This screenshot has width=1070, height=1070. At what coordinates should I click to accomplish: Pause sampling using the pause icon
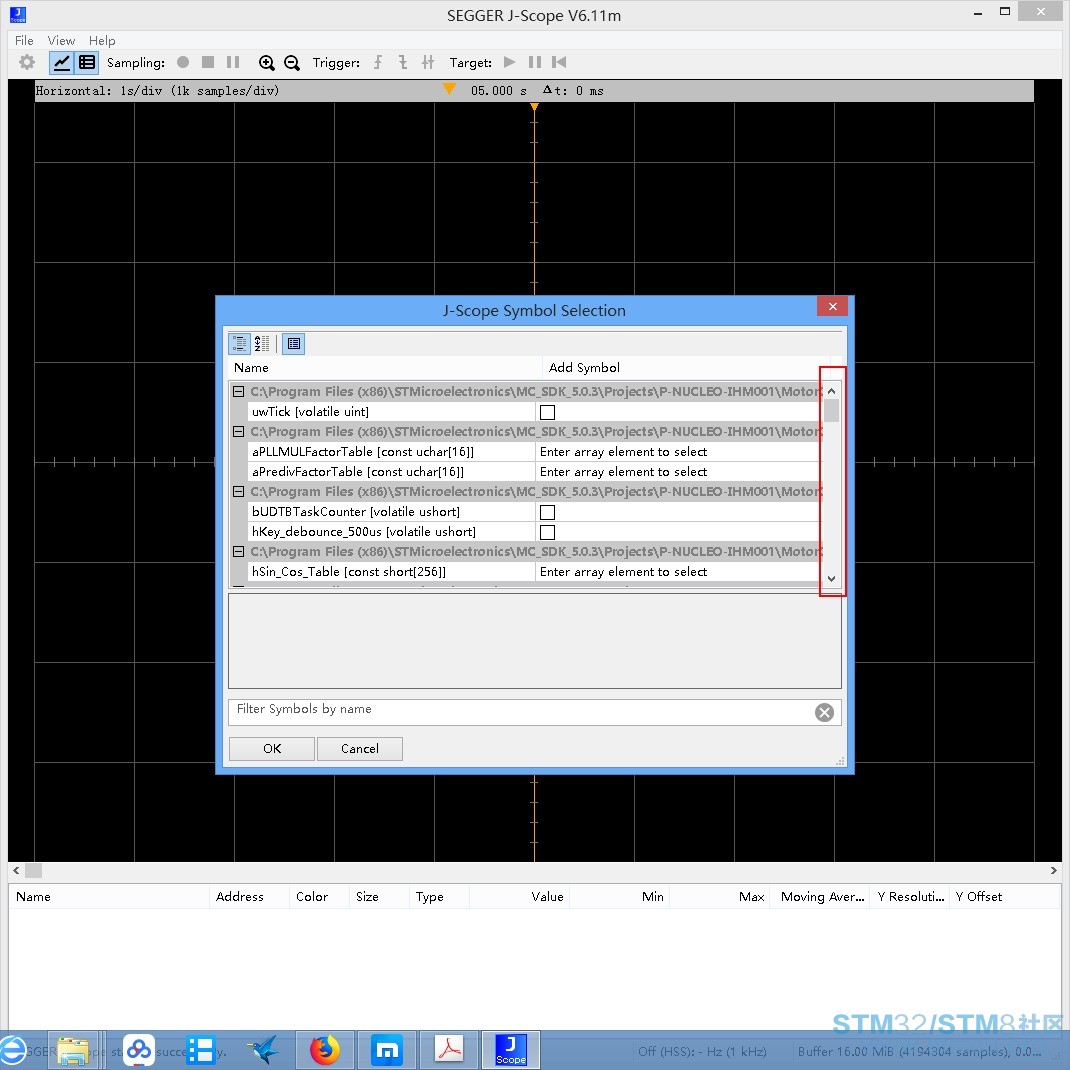pyautogui.click(x=233, y=62)
